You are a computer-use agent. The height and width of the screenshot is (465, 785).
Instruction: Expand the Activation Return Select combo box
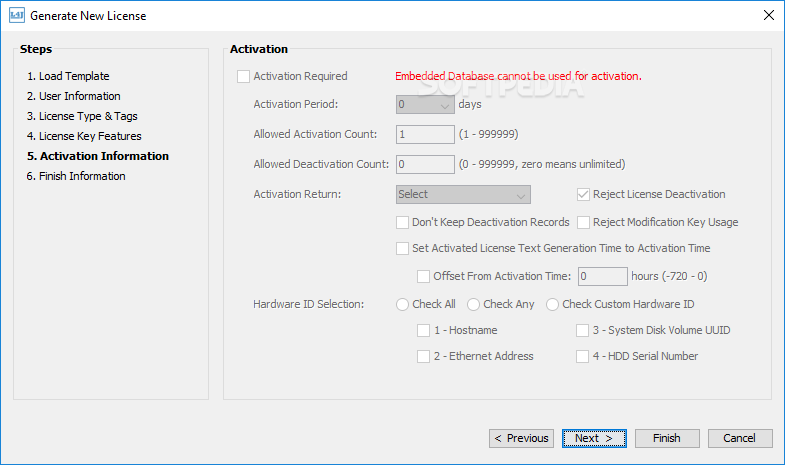pyautogui.click(x=463, y=195)
